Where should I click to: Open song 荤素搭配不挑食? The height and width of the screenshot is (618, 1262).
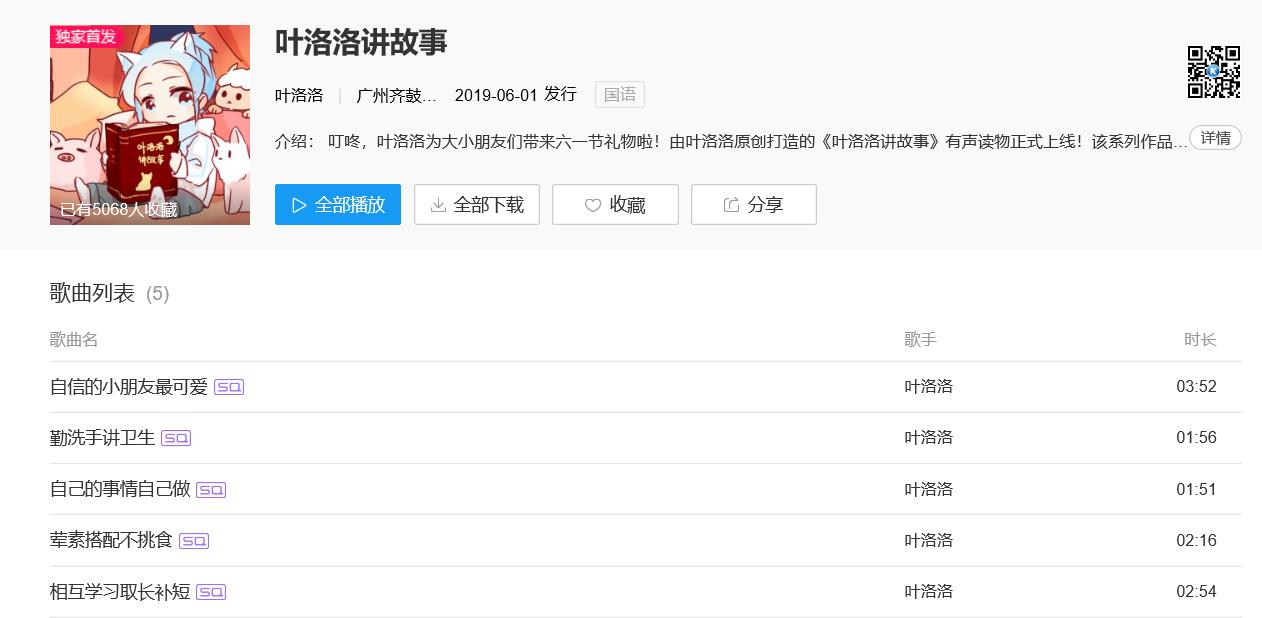111,541
